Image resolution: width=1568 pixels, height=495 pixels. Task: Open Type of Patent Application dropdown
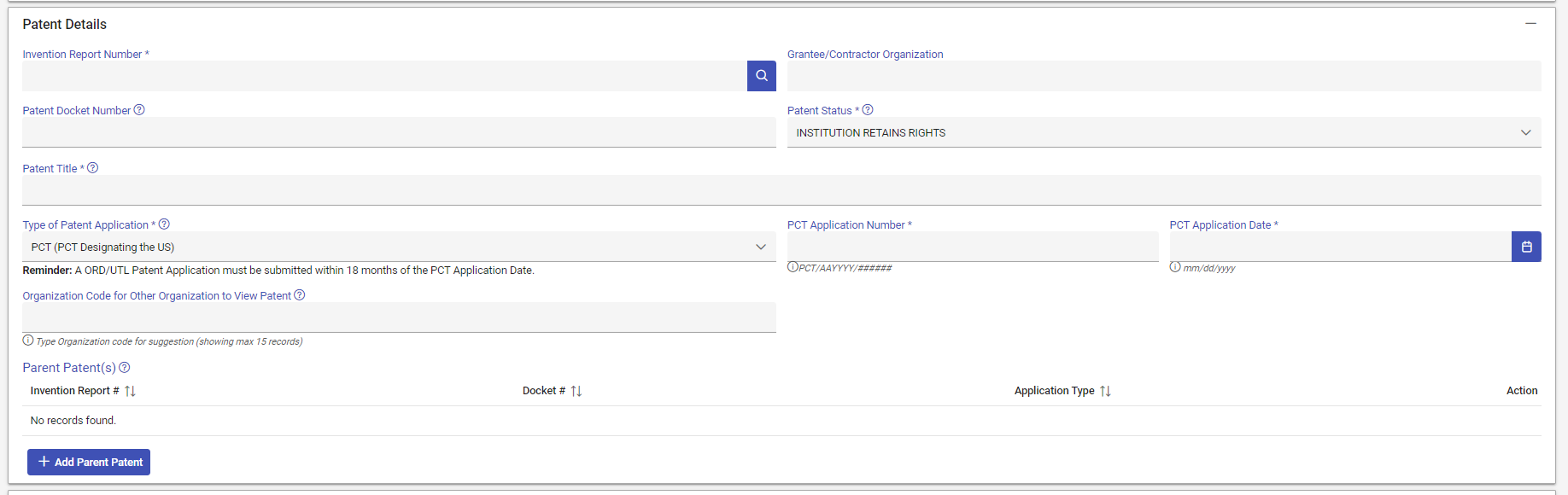pos(398,247)
